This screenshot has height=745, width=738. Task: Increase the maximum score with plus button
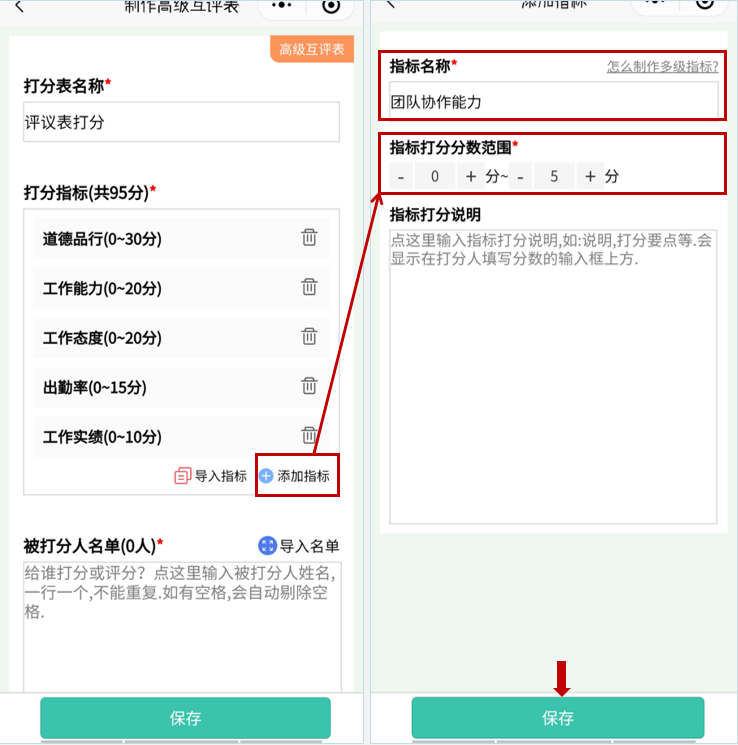[590, 177]
